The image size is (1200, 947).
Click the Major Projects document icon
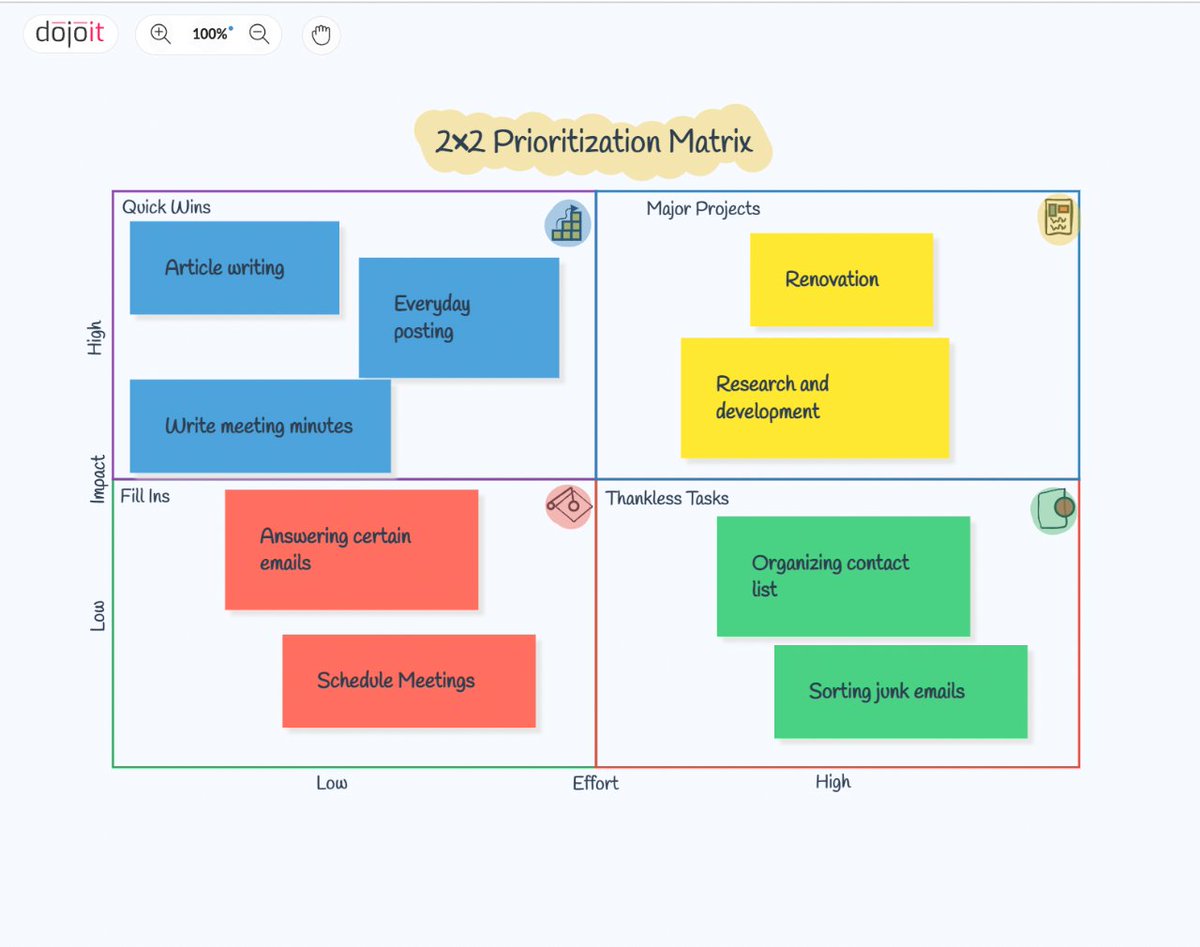click(x=1058, y=220)
